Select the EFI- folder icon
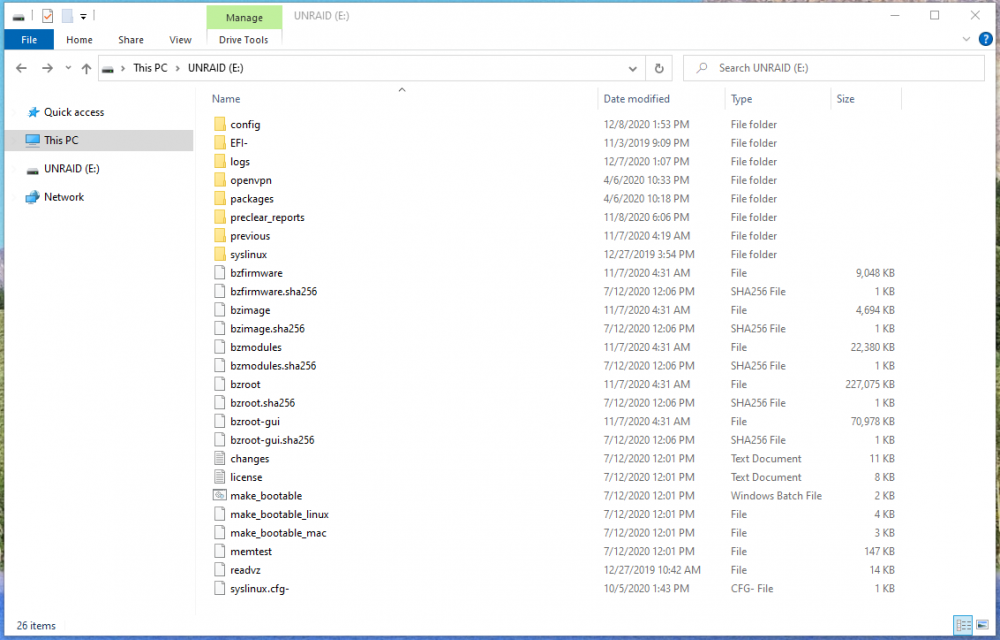This screenshot has height=640, width=1000. [220, 143]
